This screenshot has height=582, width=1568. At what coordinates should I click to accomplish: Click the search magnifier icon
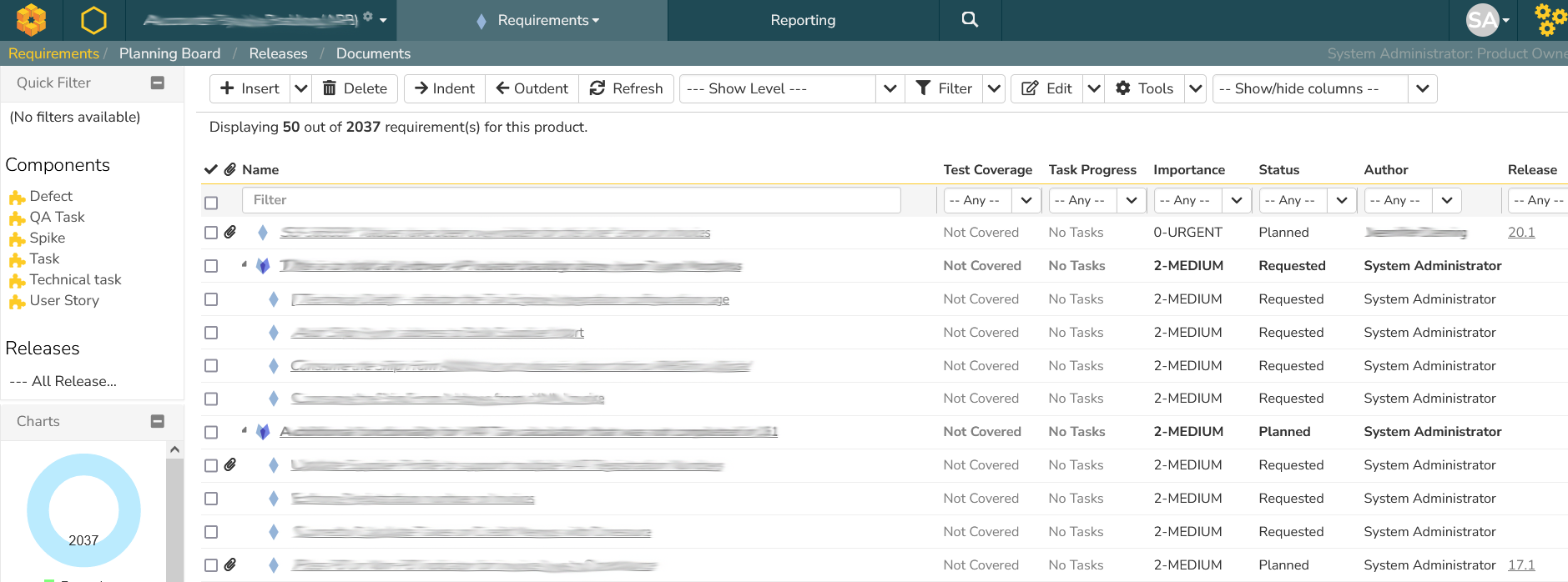(969, 20)
